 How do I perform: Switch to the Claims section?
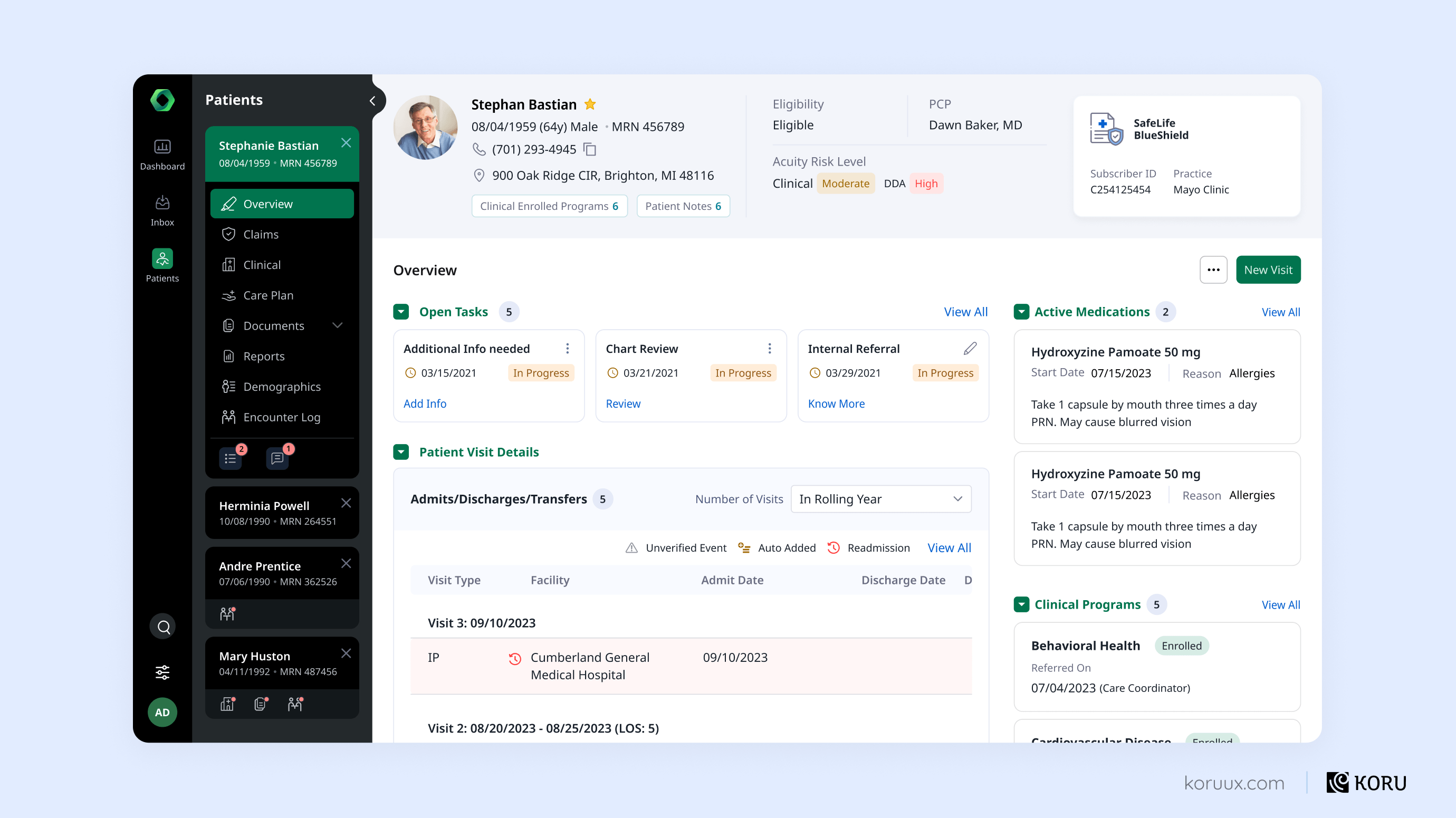(261, 234)
